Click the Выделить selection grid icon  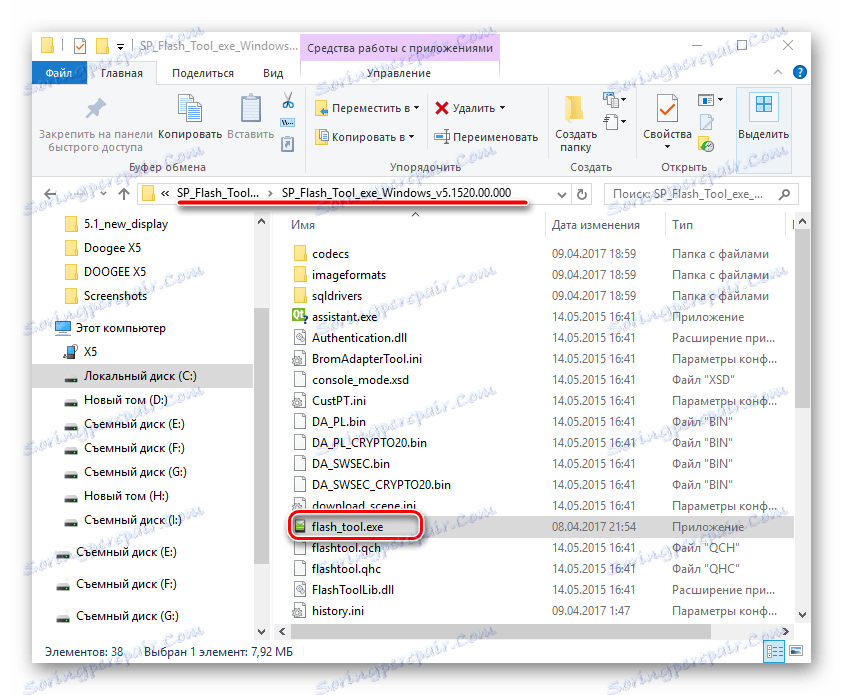tap(763, 105)
